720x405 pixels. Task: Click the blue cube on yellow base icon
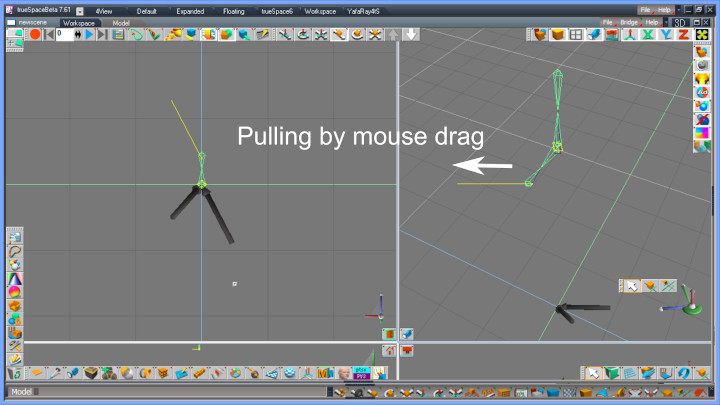click(x=191, y=34)
